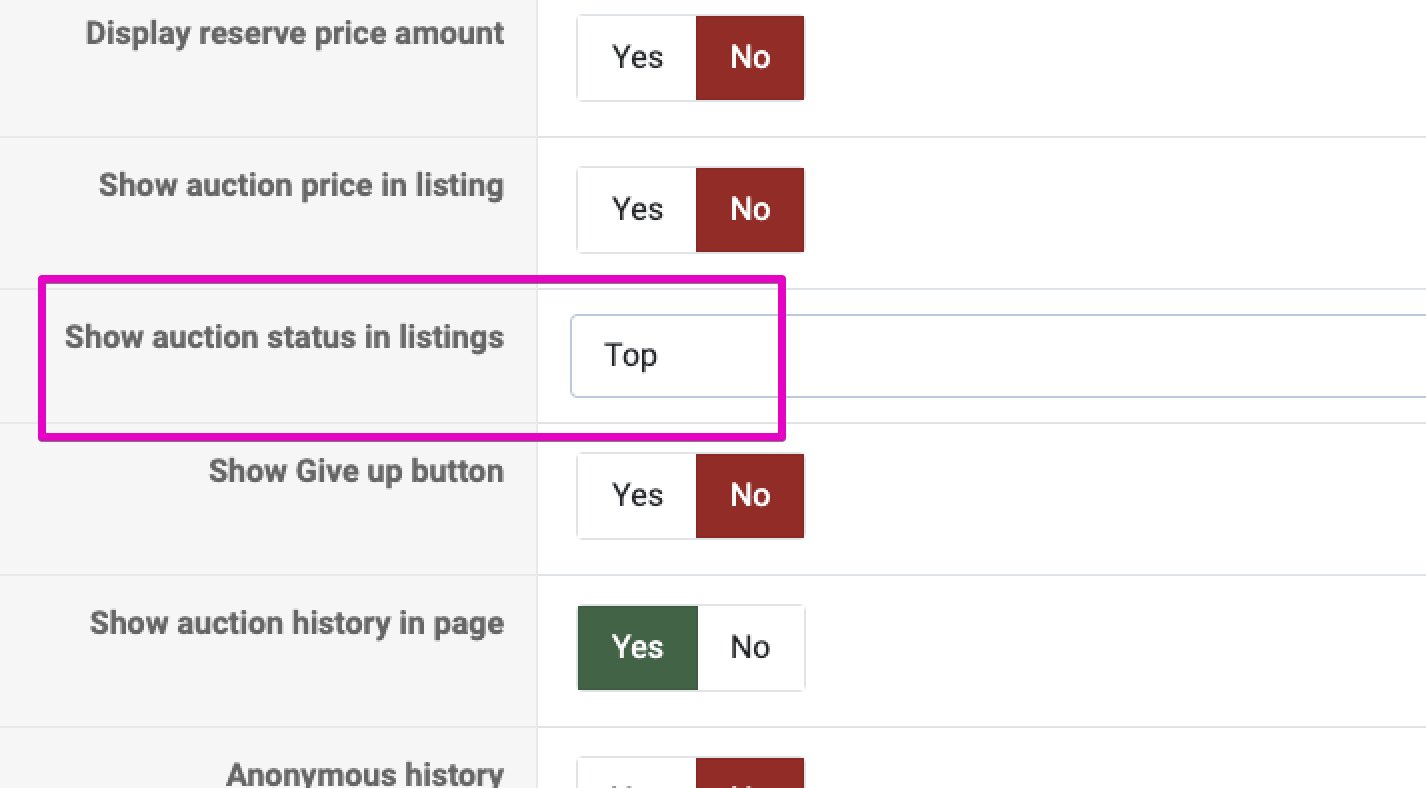The image size is (1426, 788).
Task: Disable Show auction history in page
Action: point(750,647)
